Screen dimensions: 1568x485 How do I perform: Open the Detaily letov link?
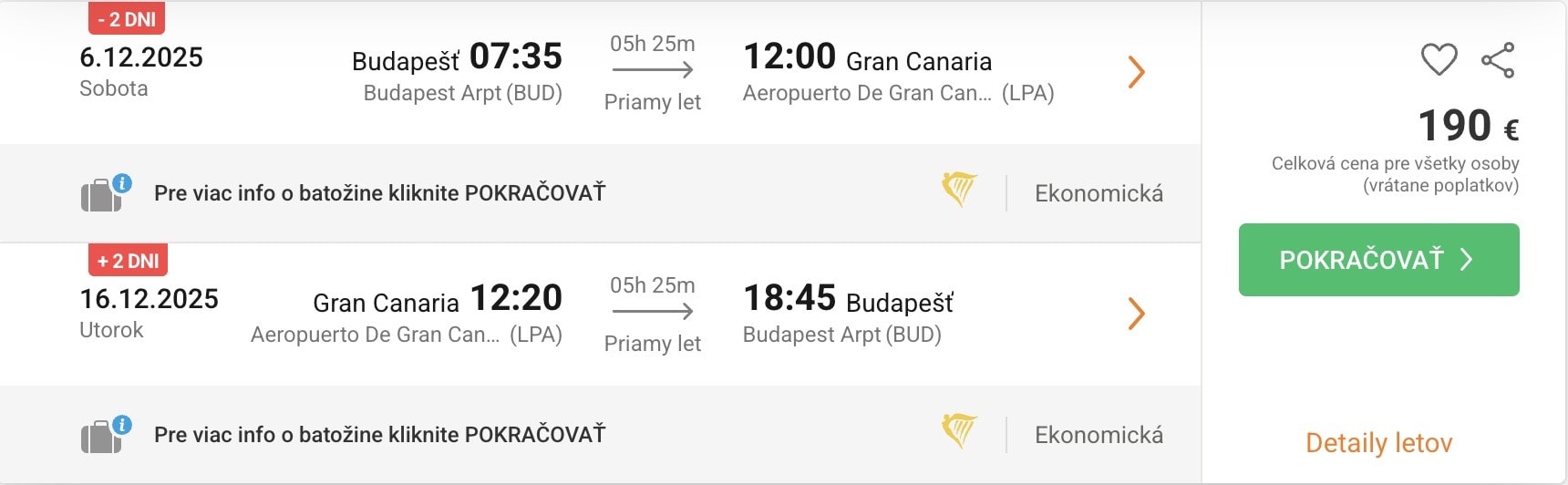point(1378,443)
